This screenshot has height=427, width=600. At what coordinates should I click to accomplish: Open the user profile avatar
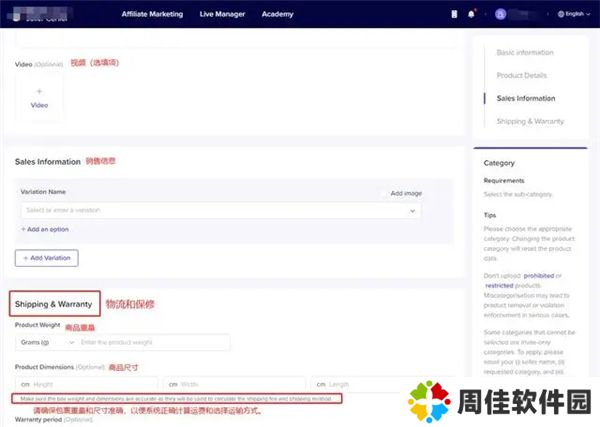click(500, 14)
